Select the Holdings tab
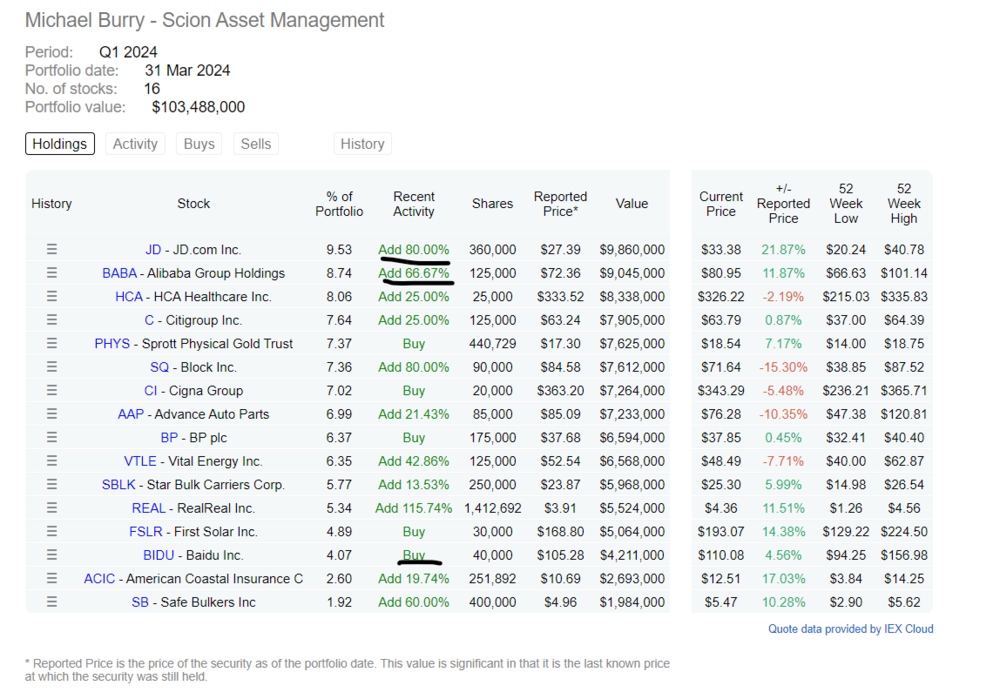Viewport: 1000px width, 699px height. click(x=60, y=144)
